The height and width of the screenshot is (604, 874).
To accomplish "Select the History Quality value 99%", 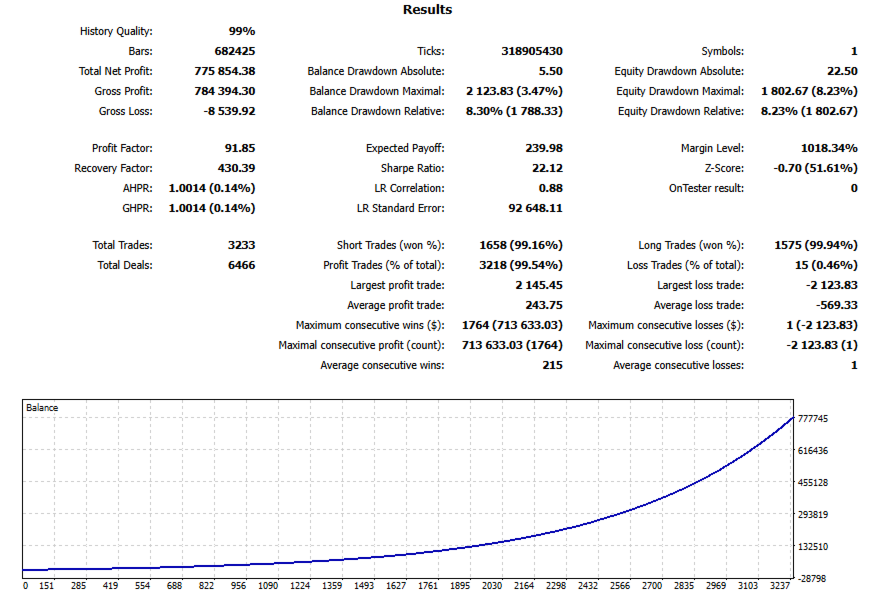I will click(242, 31).
